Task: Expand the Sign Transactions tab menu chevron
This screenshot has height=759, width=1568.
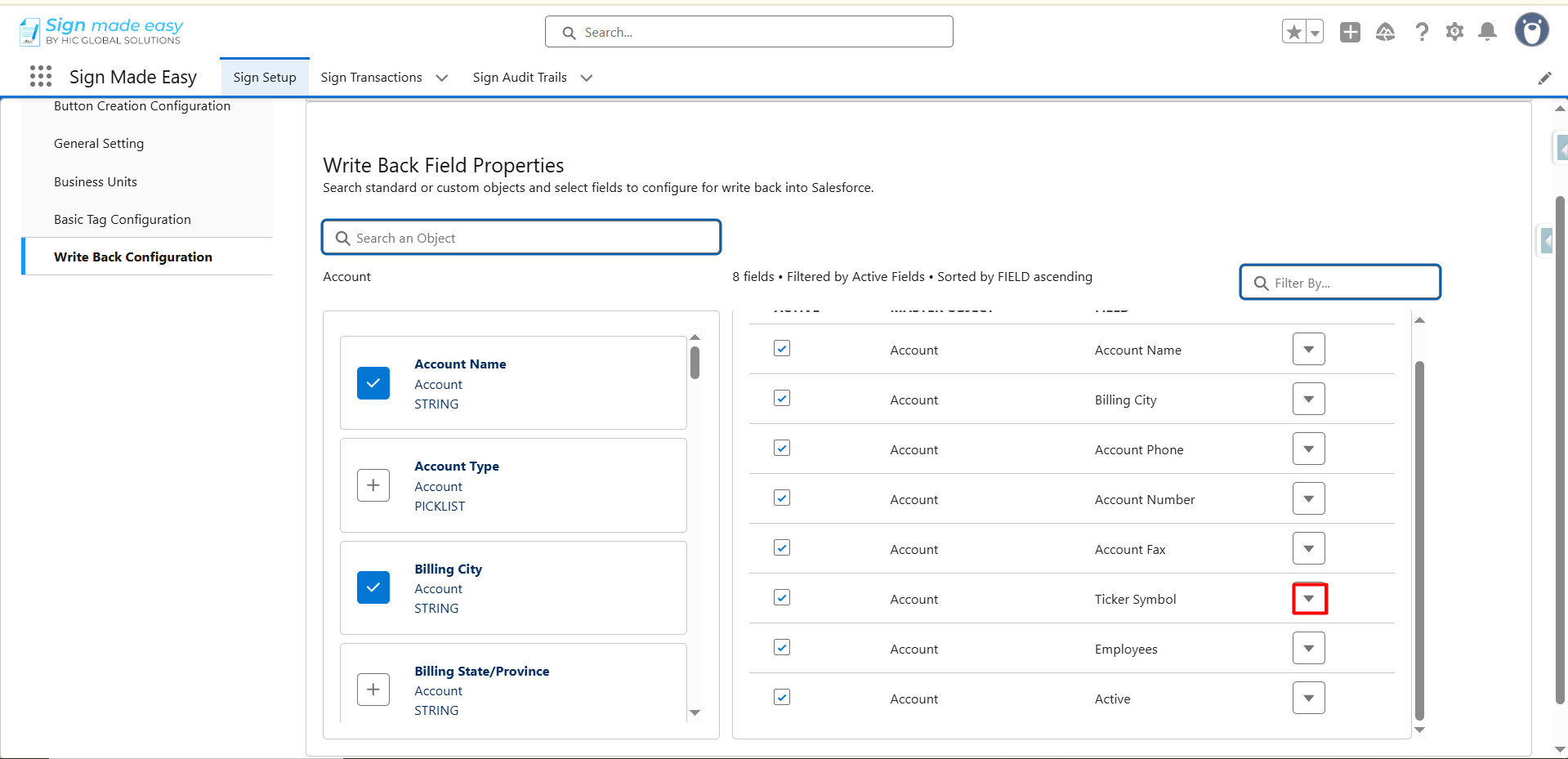Action: 442,78
